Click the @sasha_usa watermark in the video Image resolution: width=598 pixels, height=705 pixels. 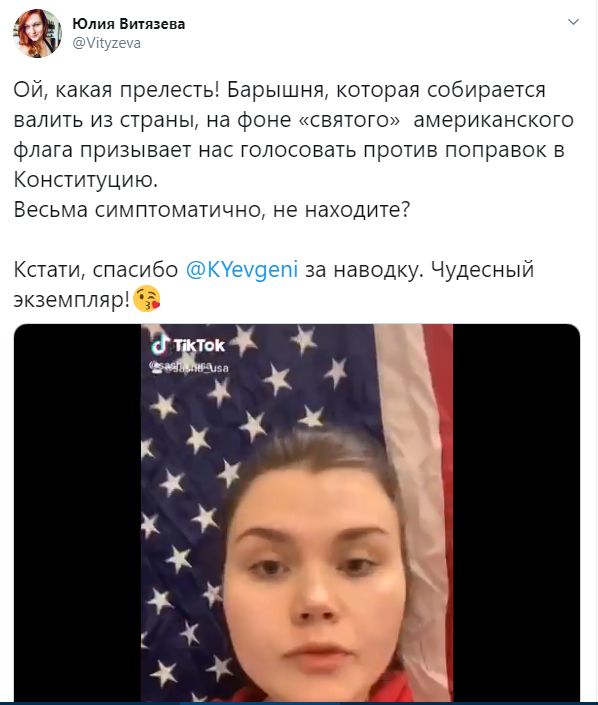pyautogui.click(x=189, y=366)
